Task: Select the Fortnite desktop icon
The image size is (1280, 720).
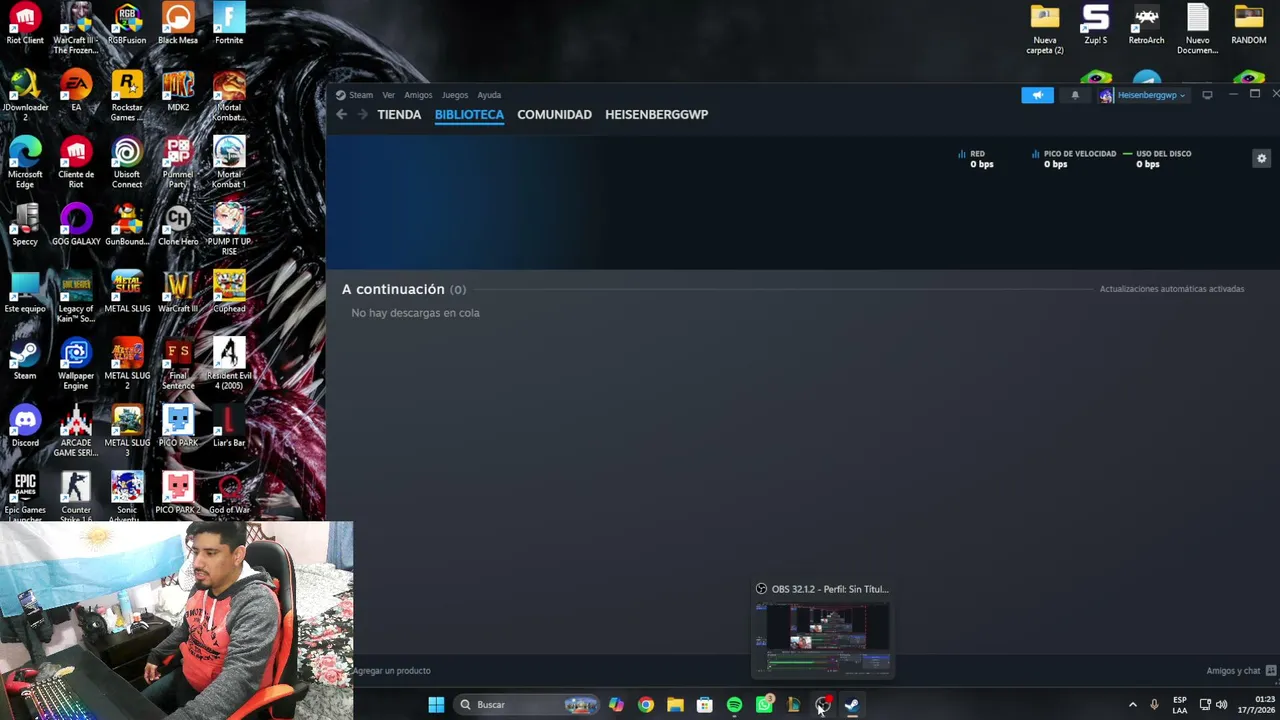Action: point(229,25)
